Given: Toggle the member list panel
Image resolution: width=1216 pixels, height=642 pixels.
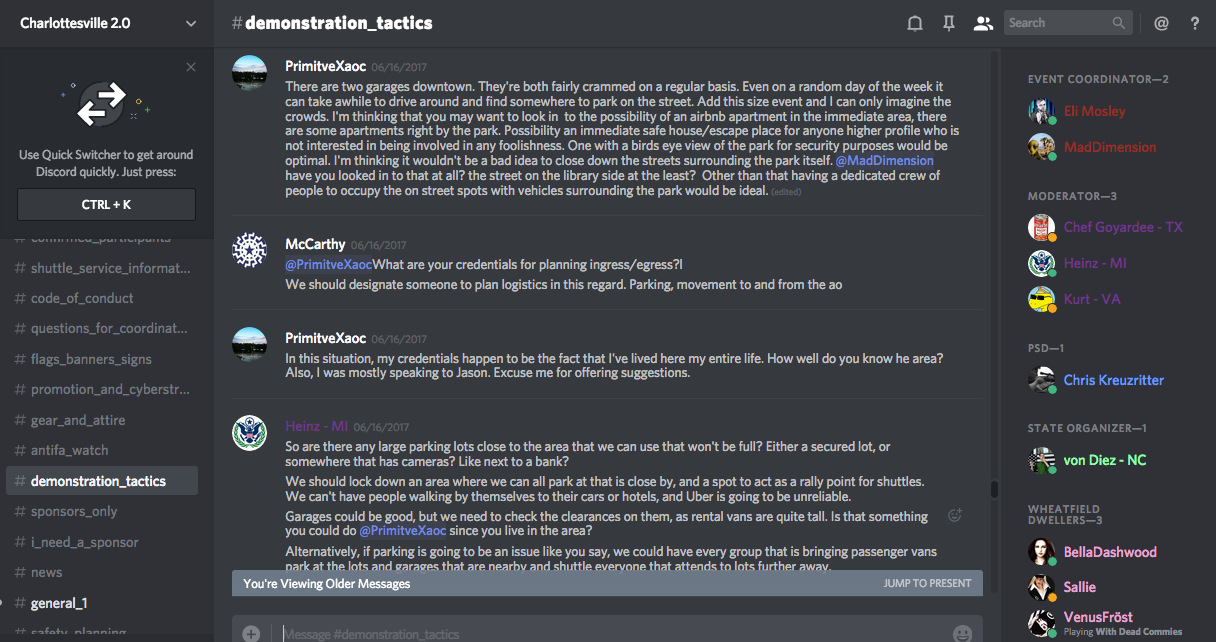Looking at the screenshot, I should tap(983, 23).
